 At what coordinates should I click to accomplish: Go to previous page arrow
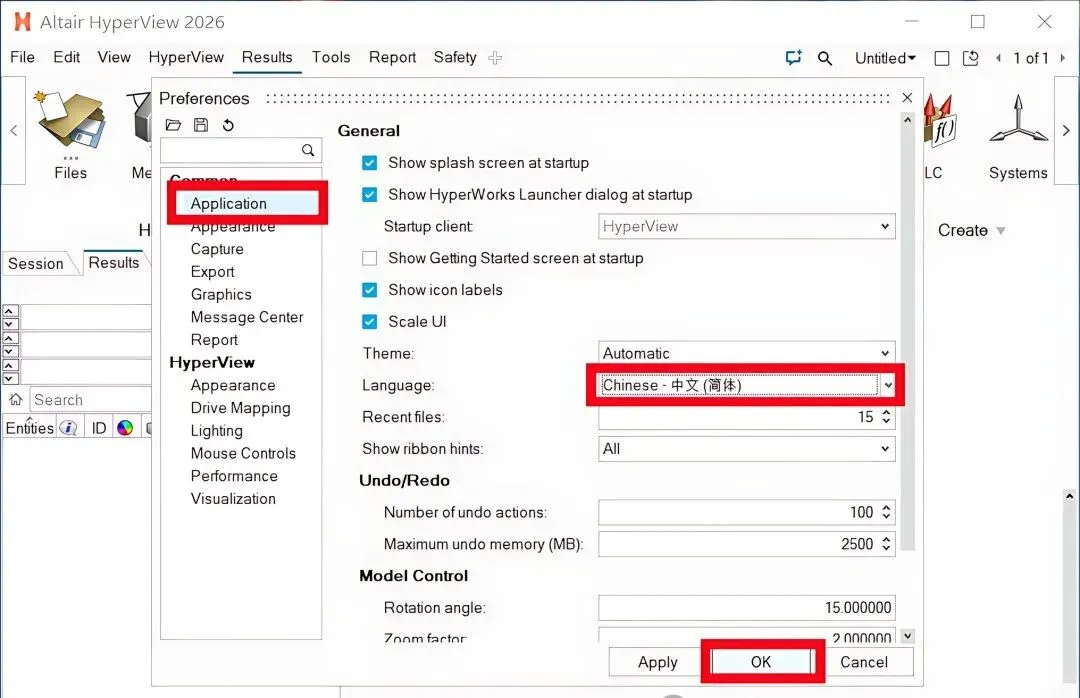[998, 59]
